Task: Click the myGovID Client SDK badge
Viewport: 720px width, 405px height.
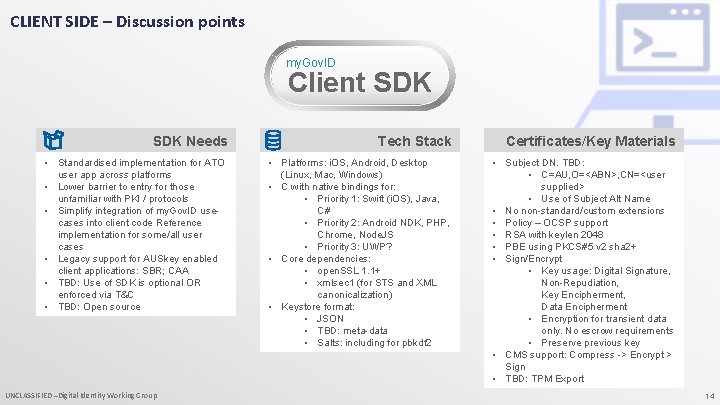Action: tap(360, 75)
